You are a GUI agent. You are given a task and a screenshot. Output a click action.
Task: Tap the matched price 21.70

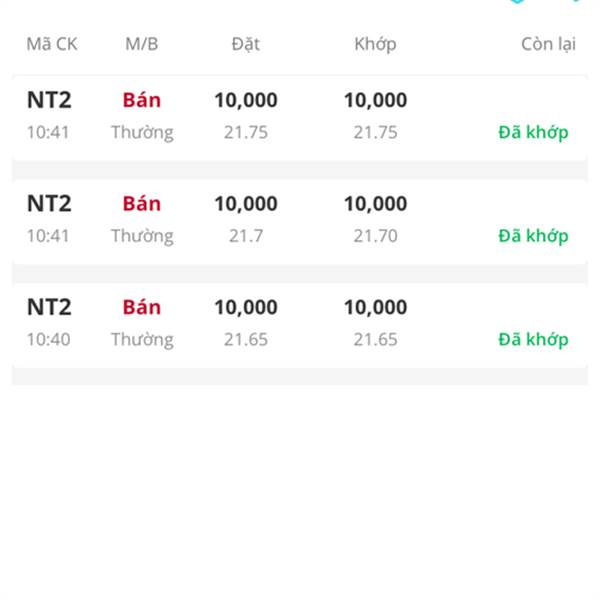(x=375, y=236)
